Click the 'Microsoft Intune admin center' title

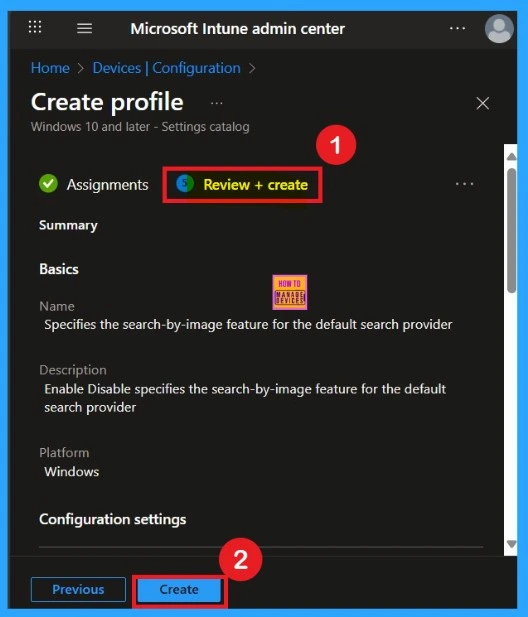click(238, 29)
